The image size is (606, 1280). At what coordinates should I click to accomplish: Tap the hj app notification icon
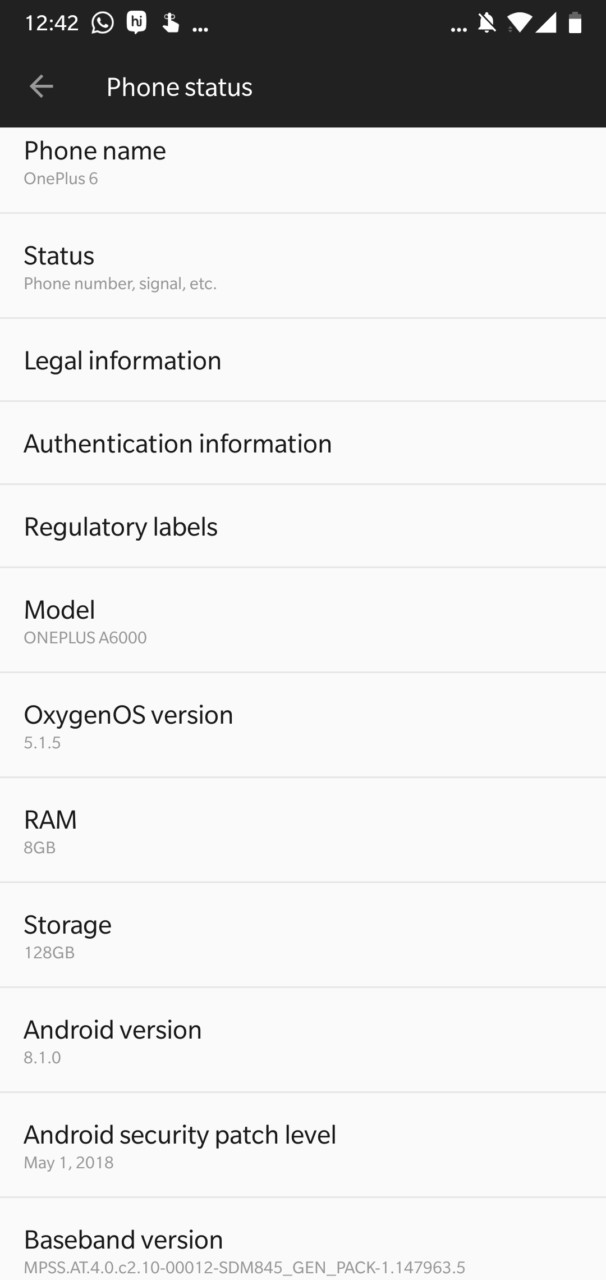pyautogui.click(x=137, y=23)
